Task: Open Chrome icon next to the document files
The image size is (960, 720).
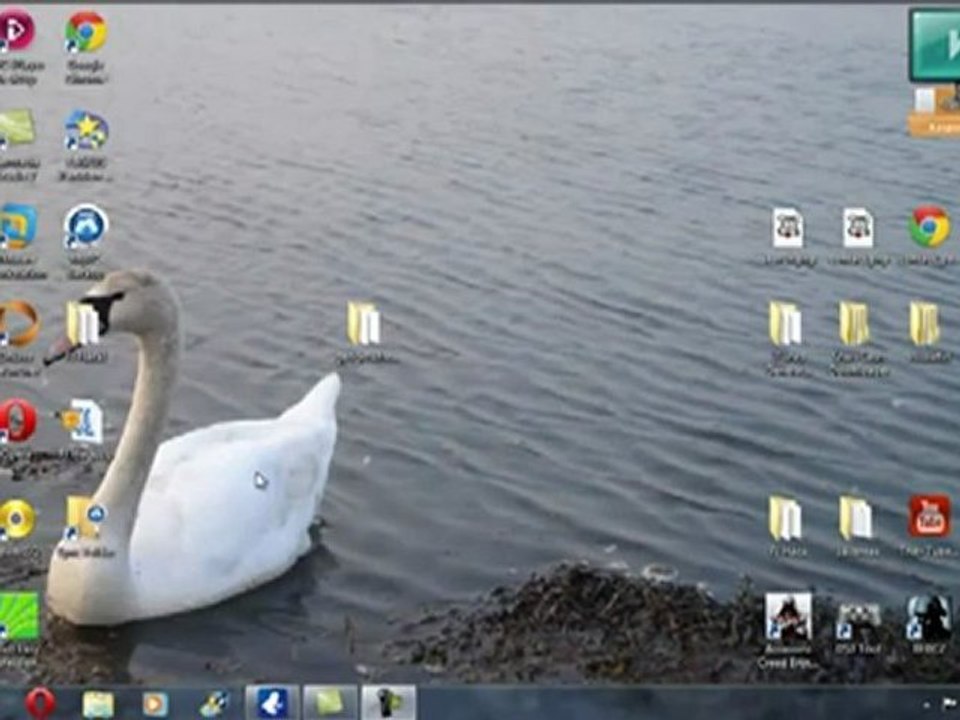Action: pos(929,227)
